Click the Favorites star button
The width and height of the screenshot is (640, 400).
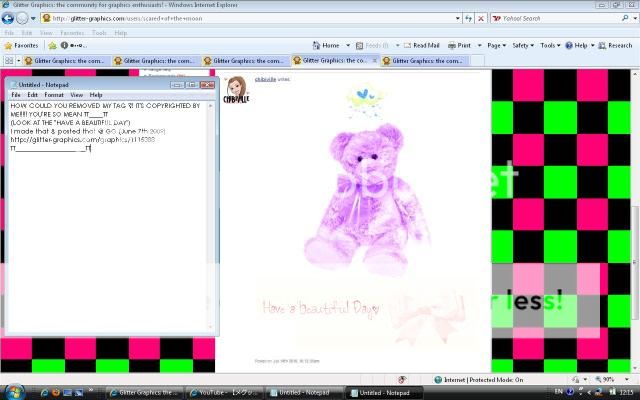point(22,45)
